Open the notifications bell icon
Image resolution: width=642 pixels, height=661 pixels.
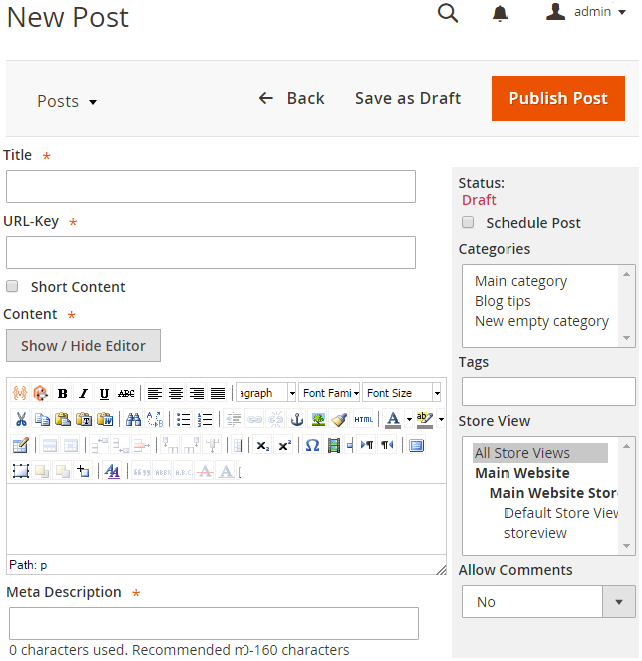(500, 13)
